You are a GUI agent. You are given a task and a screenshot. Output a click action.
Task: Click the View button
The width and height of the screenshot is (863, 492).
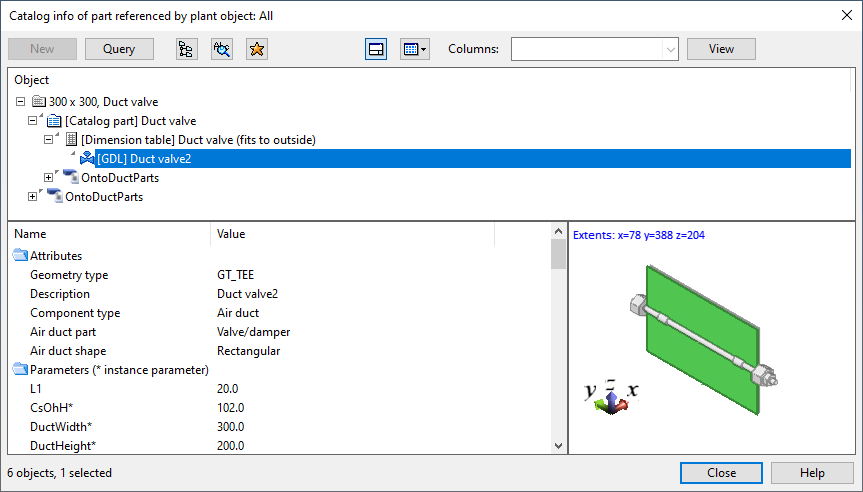click(721, 49)
